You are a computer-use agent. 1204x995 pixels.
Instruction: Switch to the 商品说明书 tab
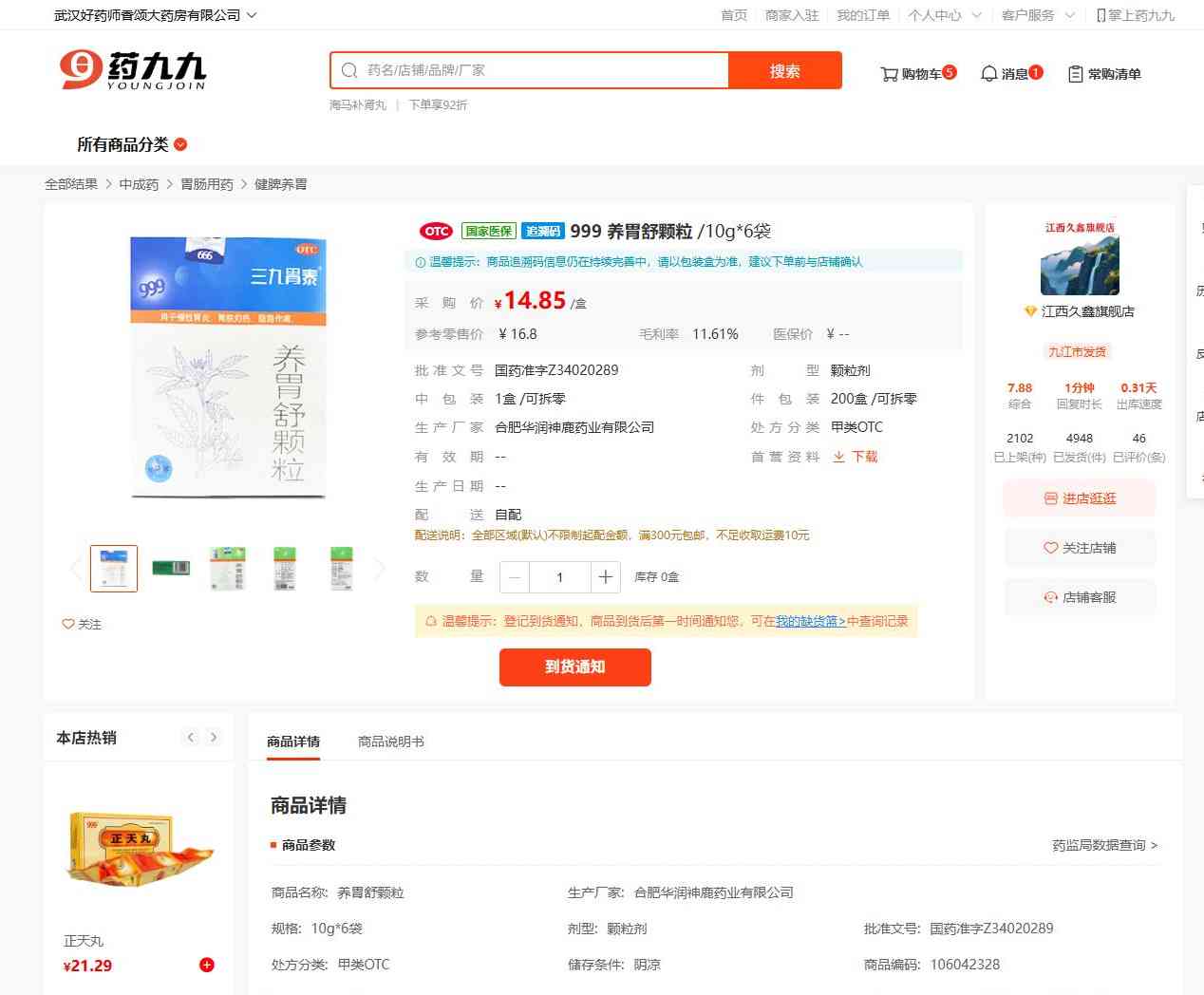pyautogui.click(x=390, y=742)
